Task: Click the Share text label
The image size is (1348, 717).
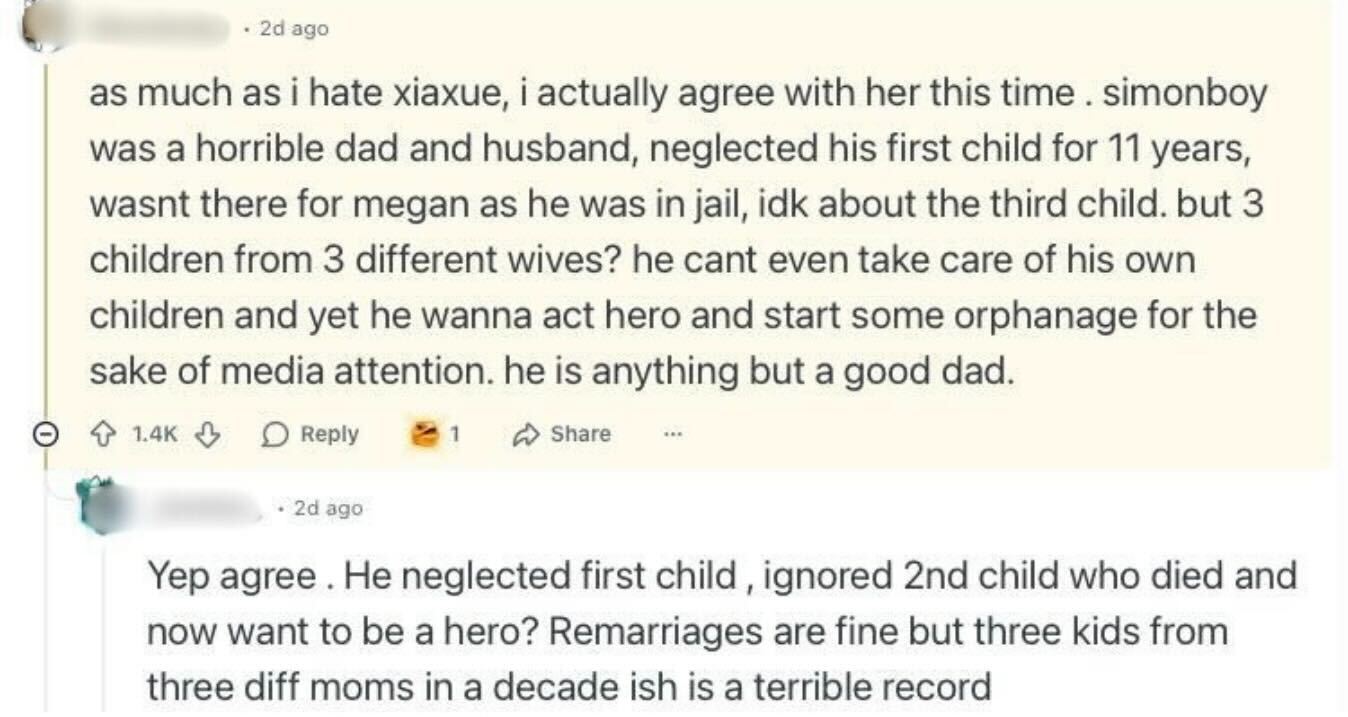Action: 580,435
